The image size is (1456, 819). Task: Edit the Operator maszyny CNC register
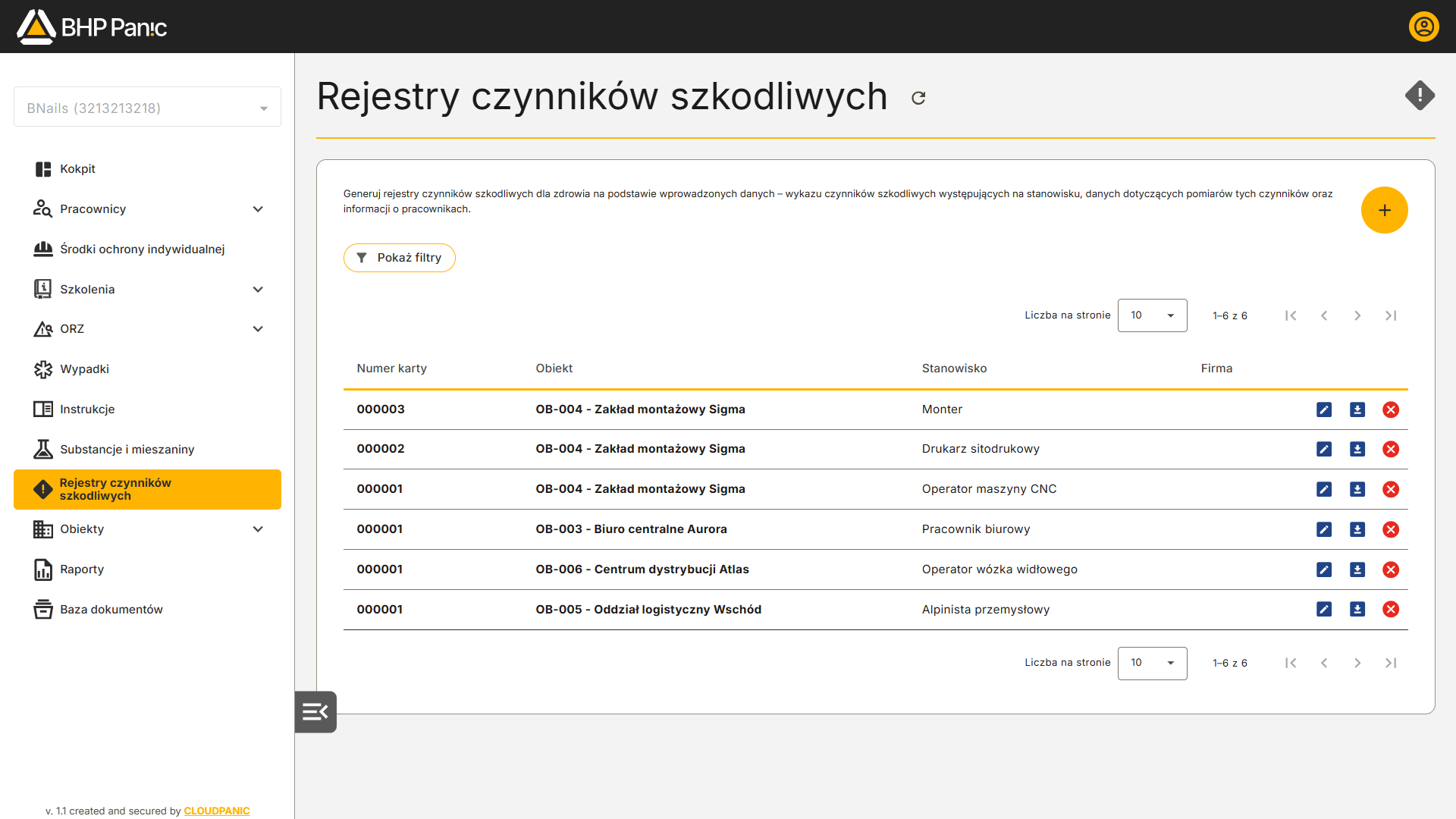[1324, 489]
